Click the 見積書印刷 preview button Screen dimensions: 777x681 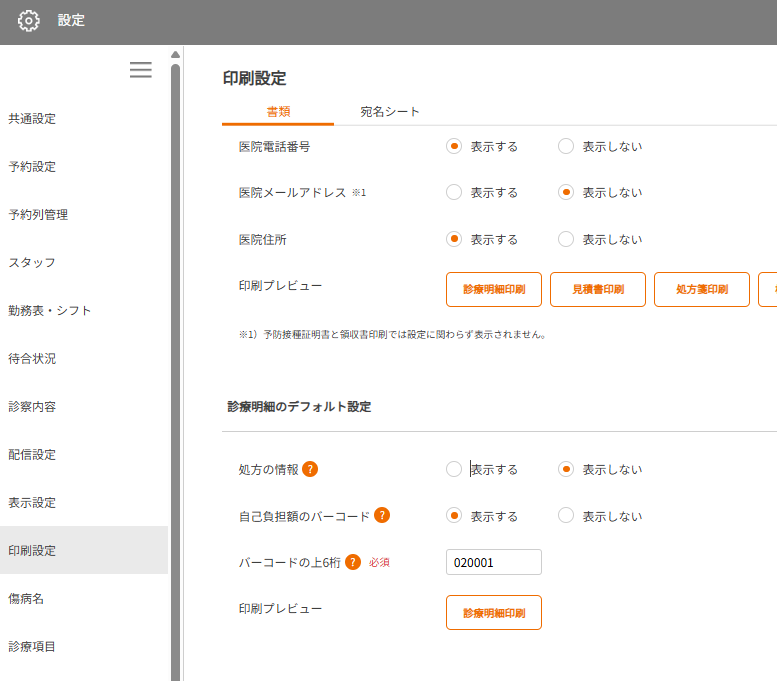coord(598,290)
